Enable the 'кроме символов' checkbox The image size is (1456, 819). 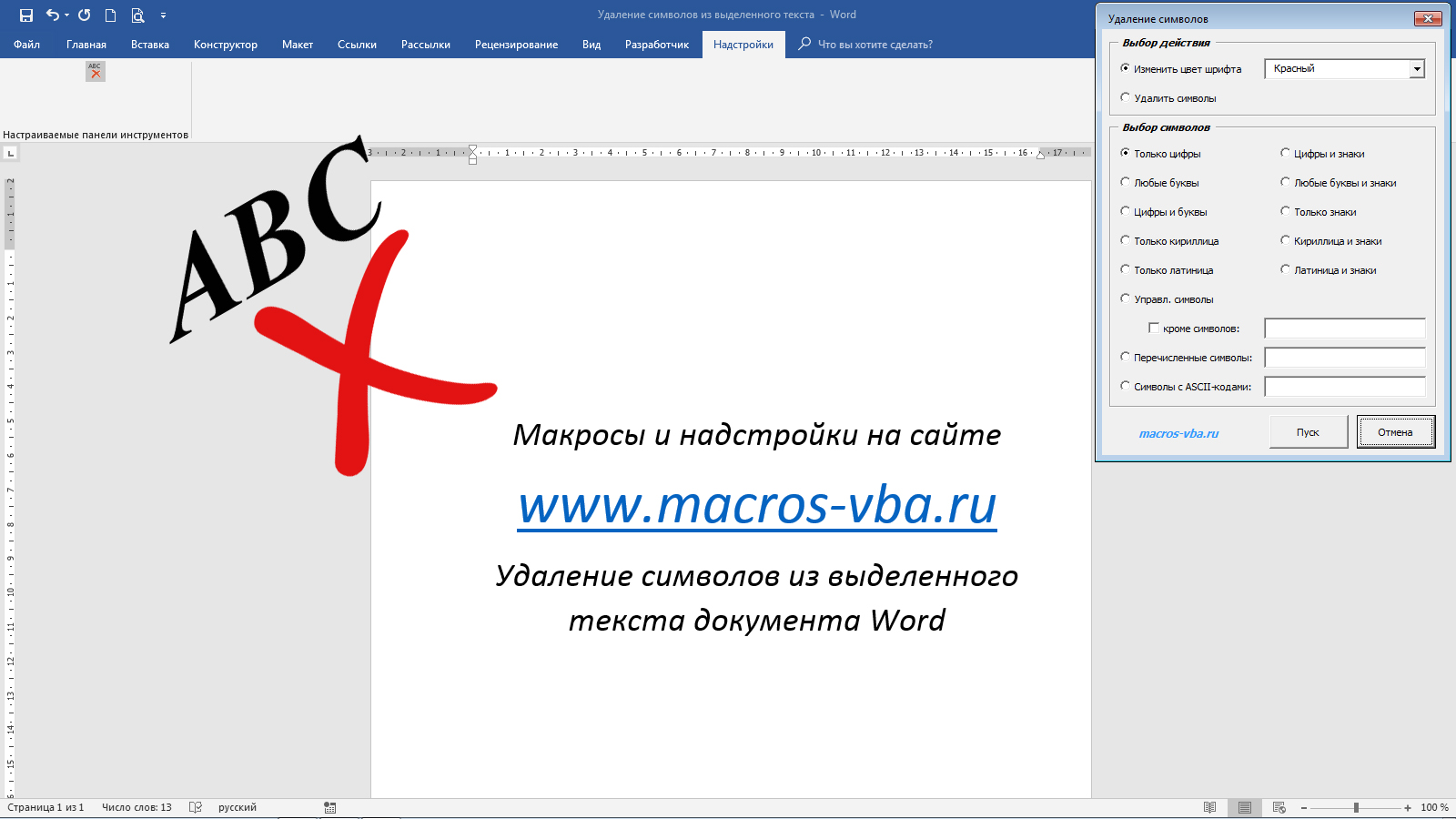click(1154, 328)
